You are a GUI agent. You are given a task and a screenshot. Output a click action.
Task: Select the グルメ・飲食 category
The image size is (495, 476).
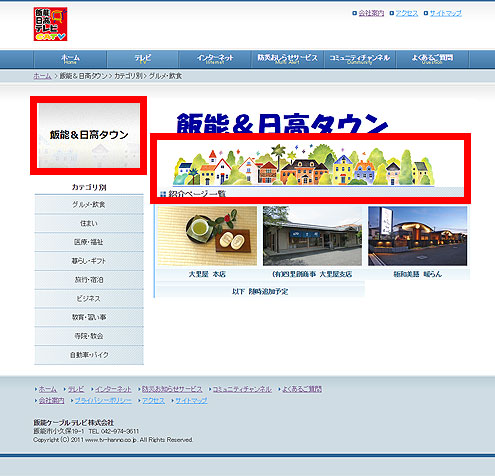(89, 205)
